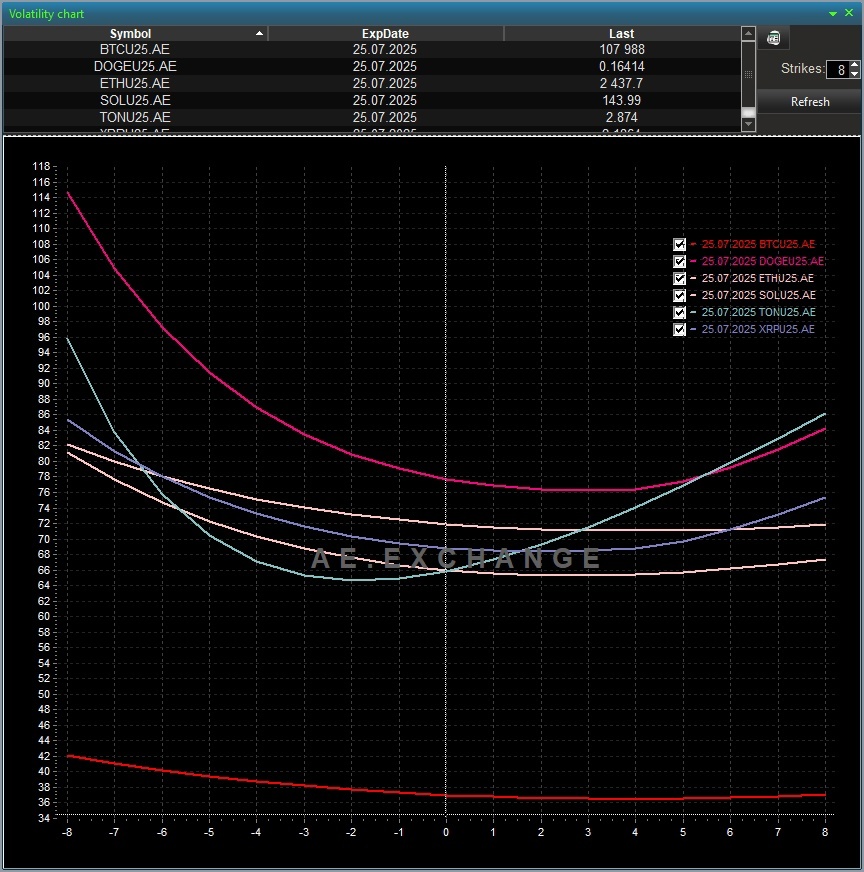864x872 pixels.
Task: Click the SOLU25.AE legend label
Action: 758,295
